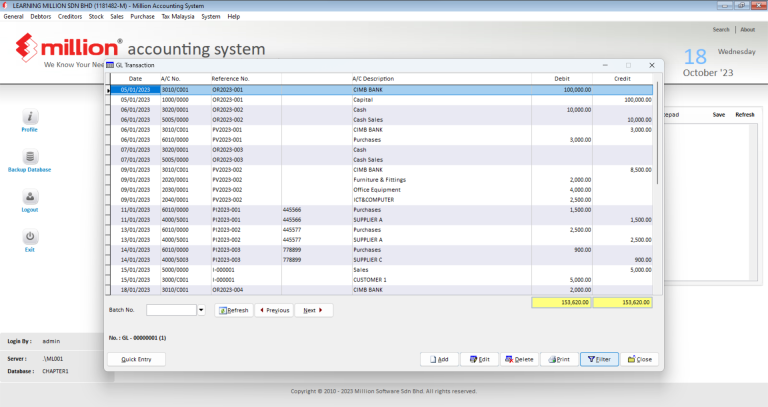
Task: Click Refresh in the background panel
Action: tap(744, 115)
